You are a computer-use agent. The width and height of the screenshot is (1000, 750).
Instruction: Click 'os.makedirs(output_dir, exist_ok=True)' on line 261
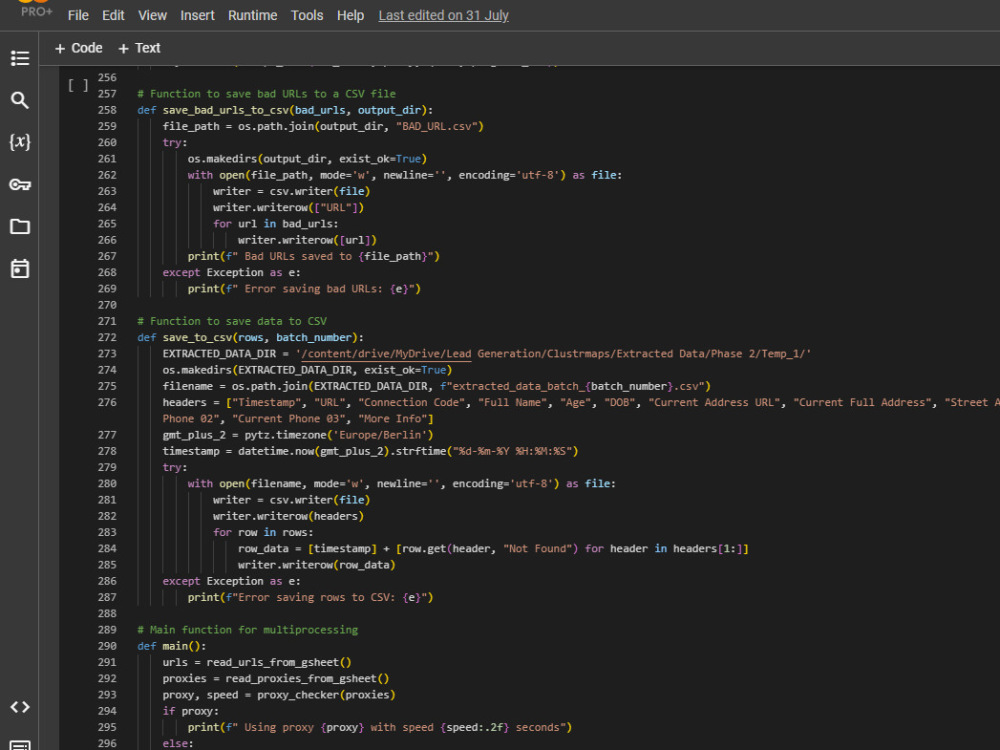pos(307,159)
